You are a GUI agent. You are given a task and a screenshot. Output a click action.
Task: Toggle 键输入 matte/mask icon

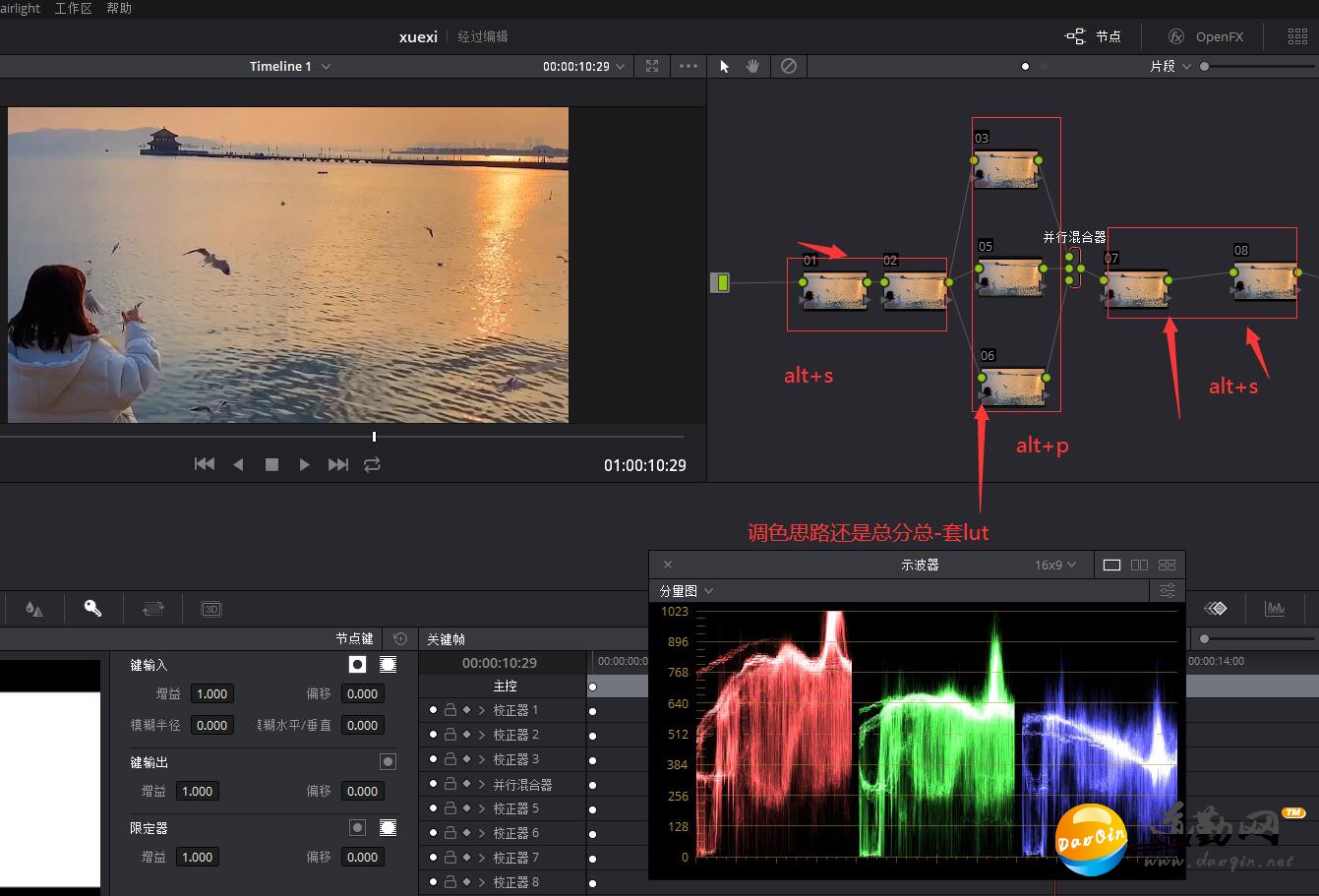point(389,665)
